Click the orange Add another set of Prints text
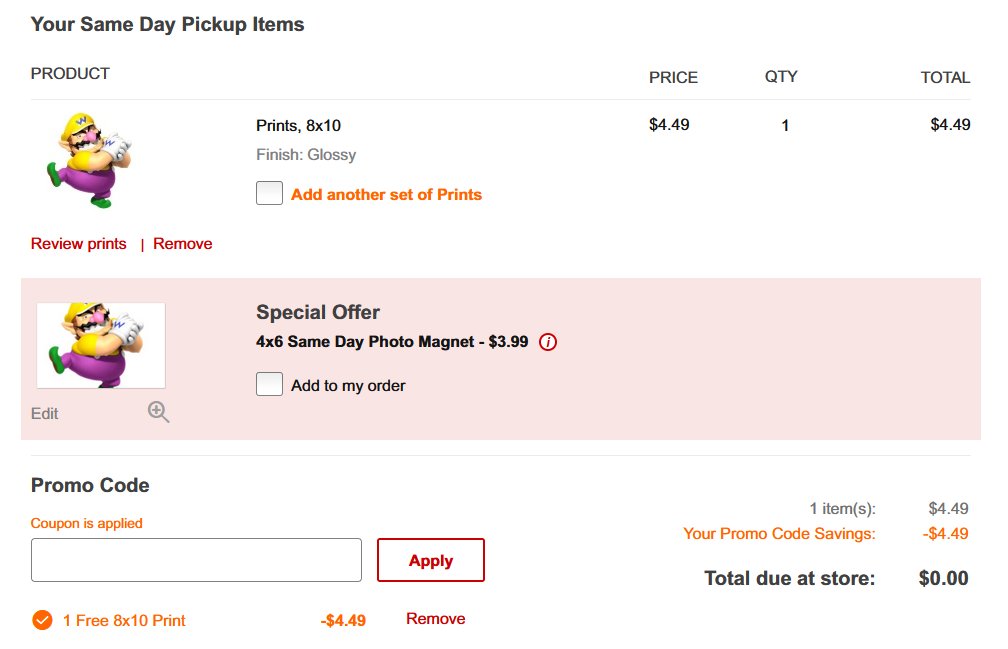The image size is (1008, 649). (x=386, y=195)
